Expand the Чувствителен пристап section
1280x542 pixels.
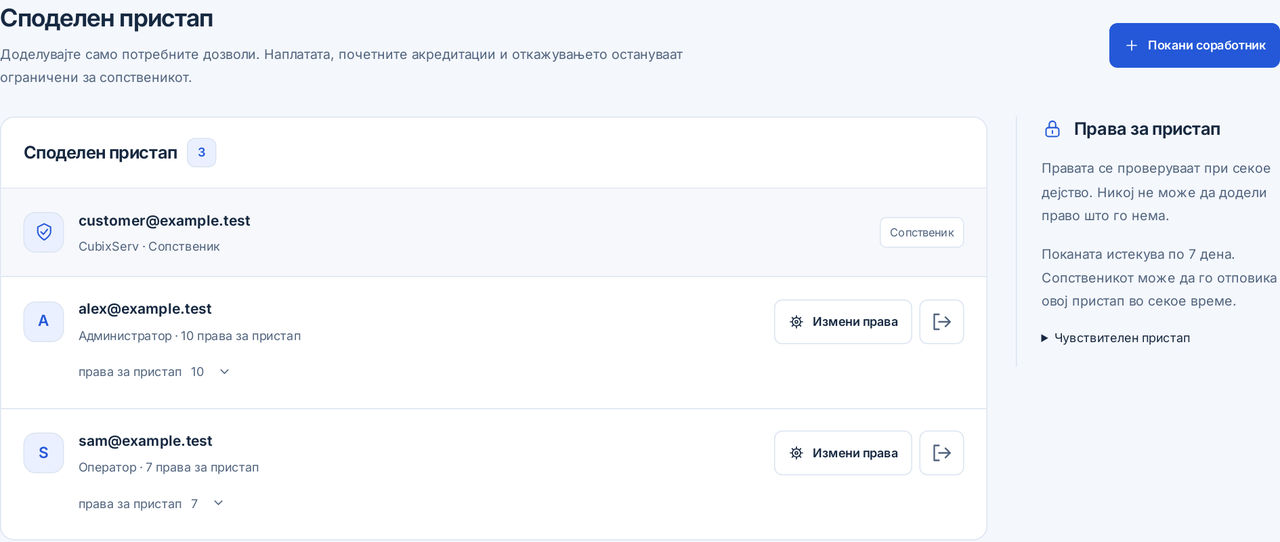pos(1116,338)
